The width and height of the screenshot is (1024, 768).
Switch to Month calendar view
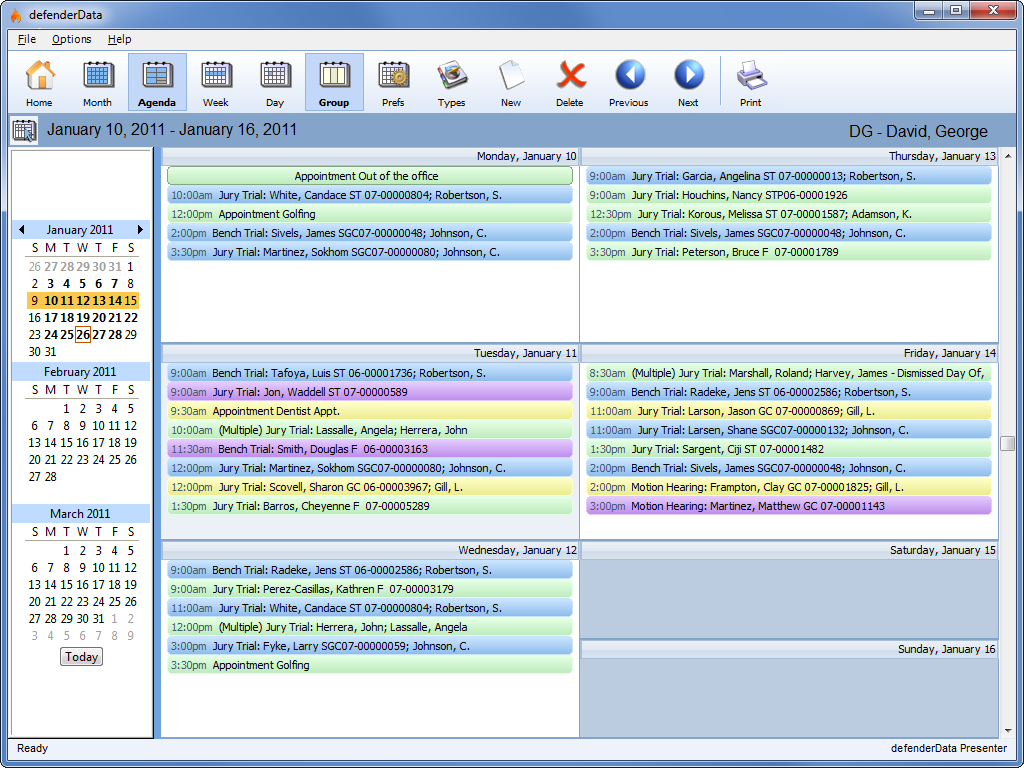coord(98,82)
